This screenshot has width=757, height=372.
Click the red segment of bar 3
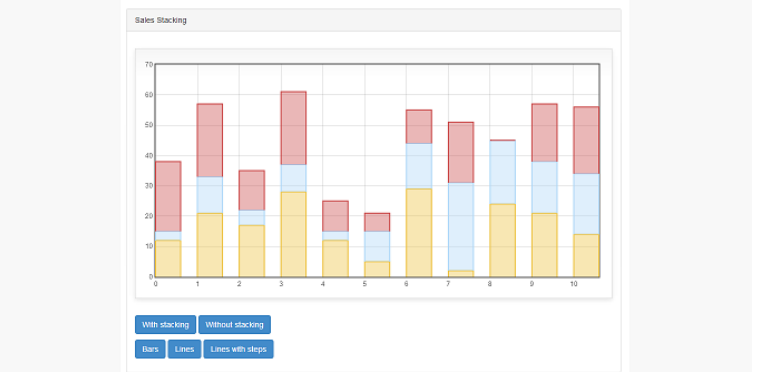[294, 128]
